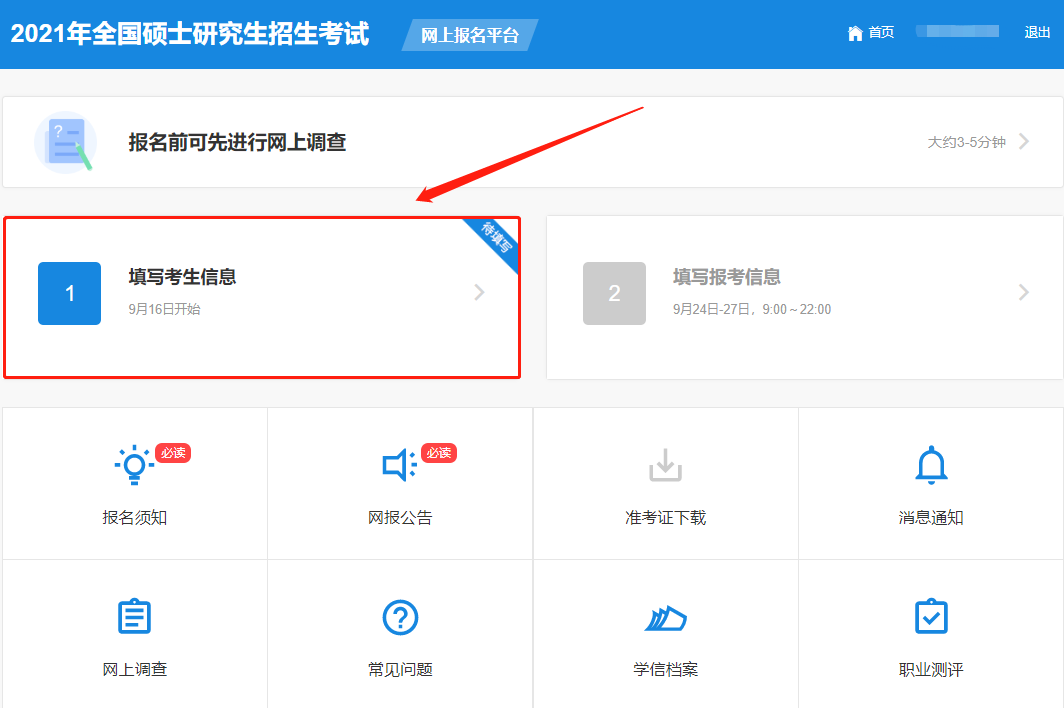Open the 网上报名平台 tab in header
Screen dimensions: 1064x708
pyautogui.click(x=470, y=35)
